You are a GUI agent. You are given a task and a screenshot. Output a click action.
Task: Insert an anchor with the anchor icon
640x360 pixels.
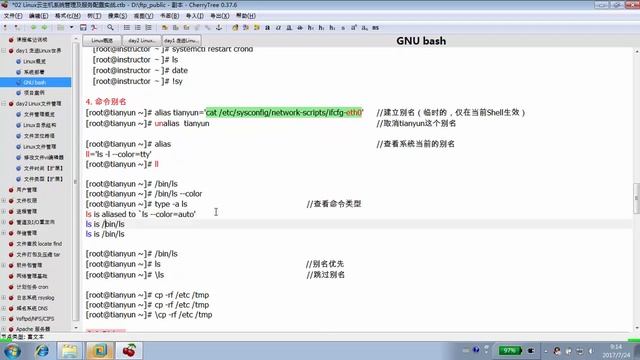219,28
